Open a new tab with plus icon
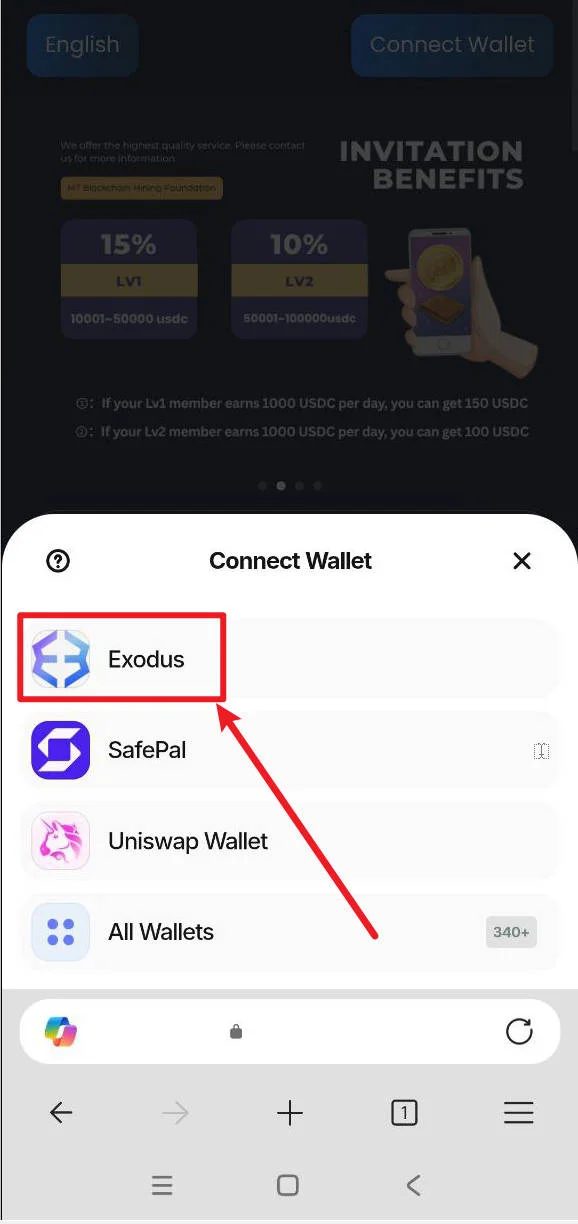 click(290, 1112)
